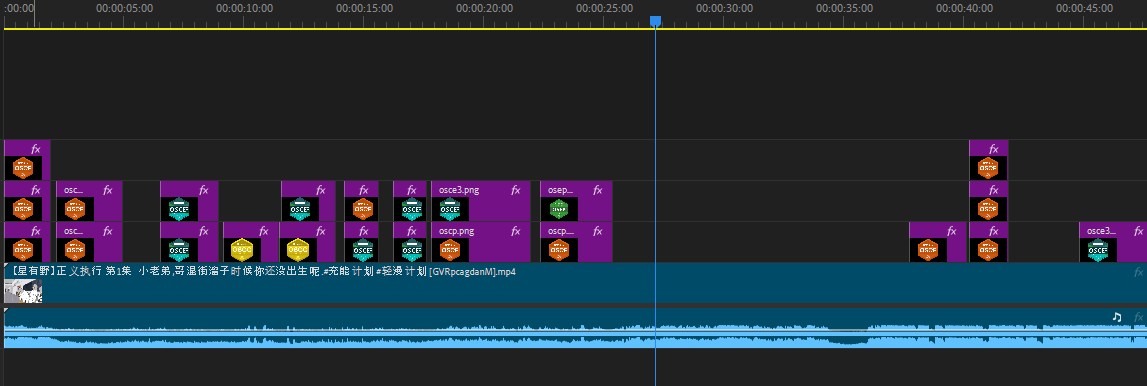
Task: Click 00:00:10:00 on the time ruler
Action: (x=244, y=8)
